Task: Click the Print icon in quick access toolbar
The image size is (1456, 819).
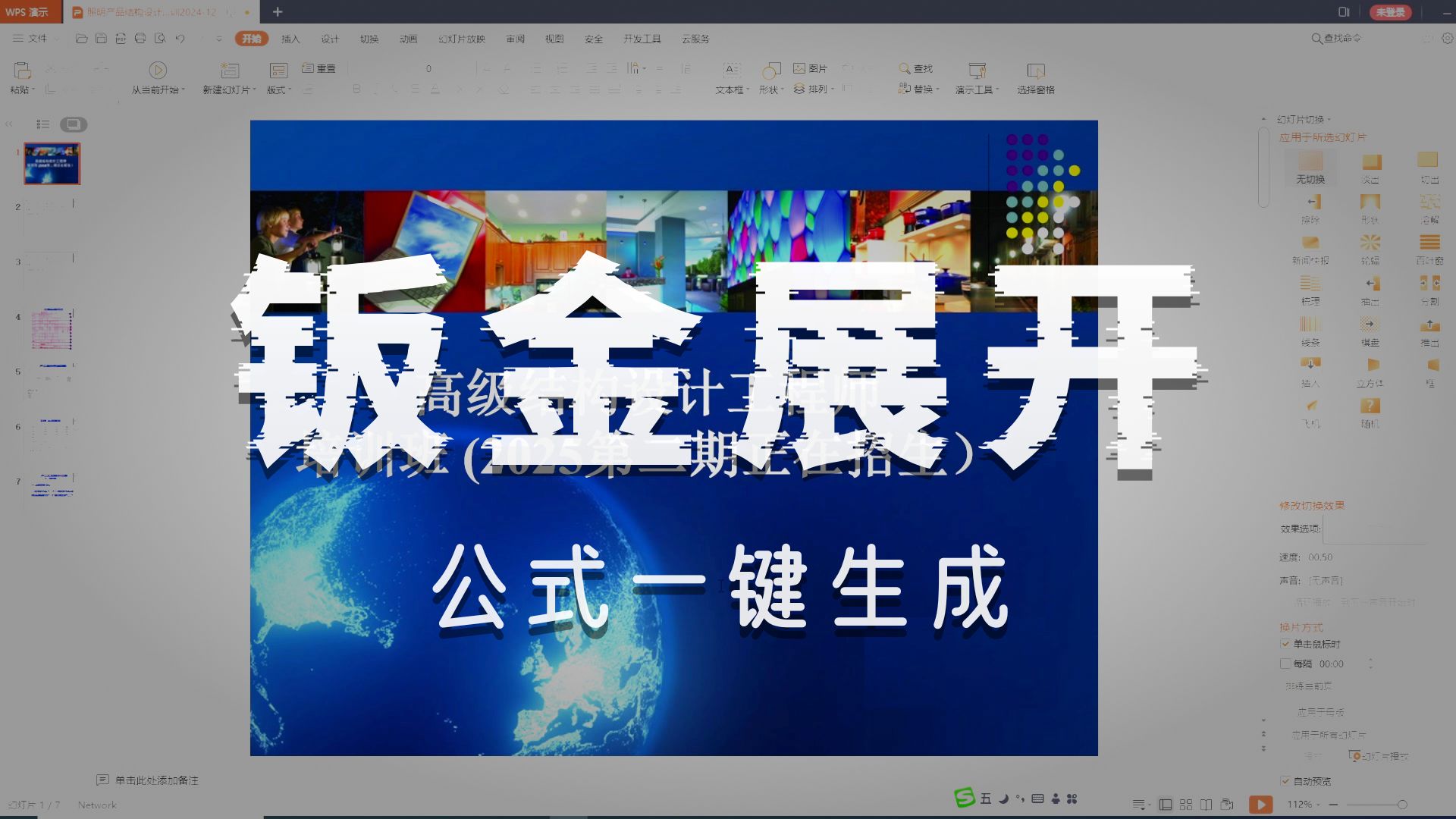Action: pyautogui.click(x=140, y=39)
